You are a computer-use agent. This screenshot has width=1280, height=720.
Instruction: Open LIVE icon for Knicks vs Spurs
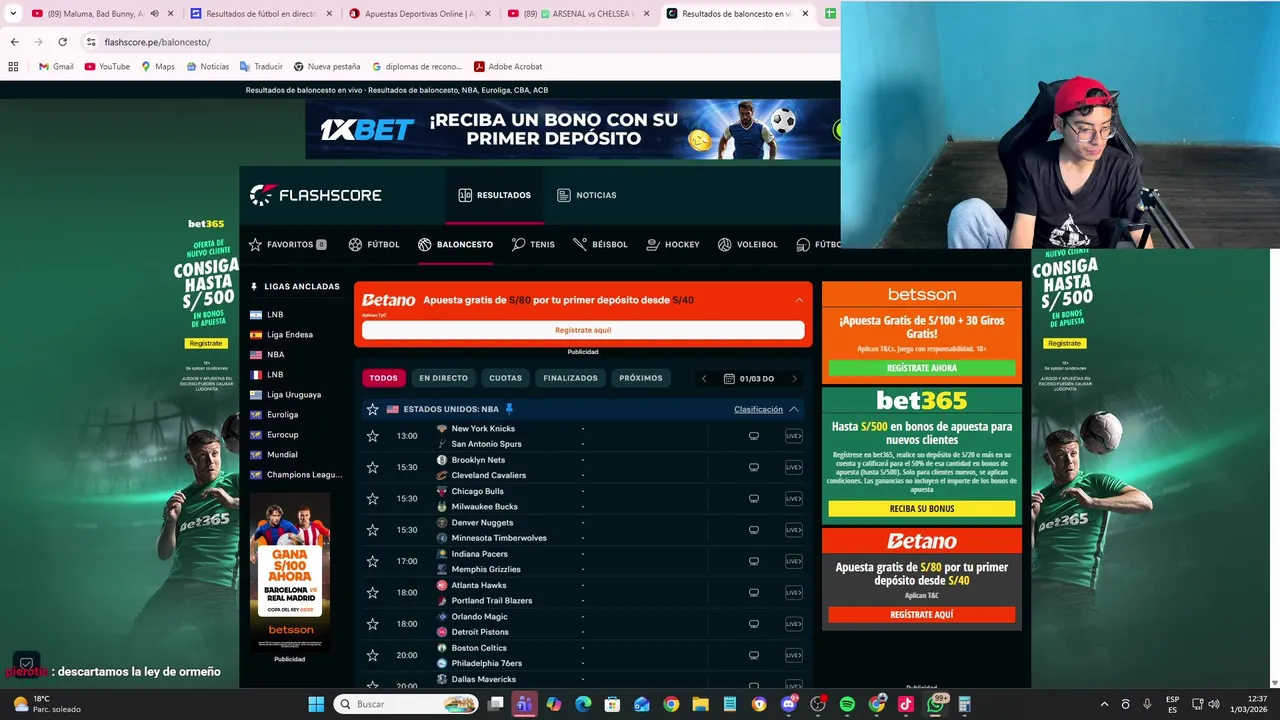pos(793,436)
